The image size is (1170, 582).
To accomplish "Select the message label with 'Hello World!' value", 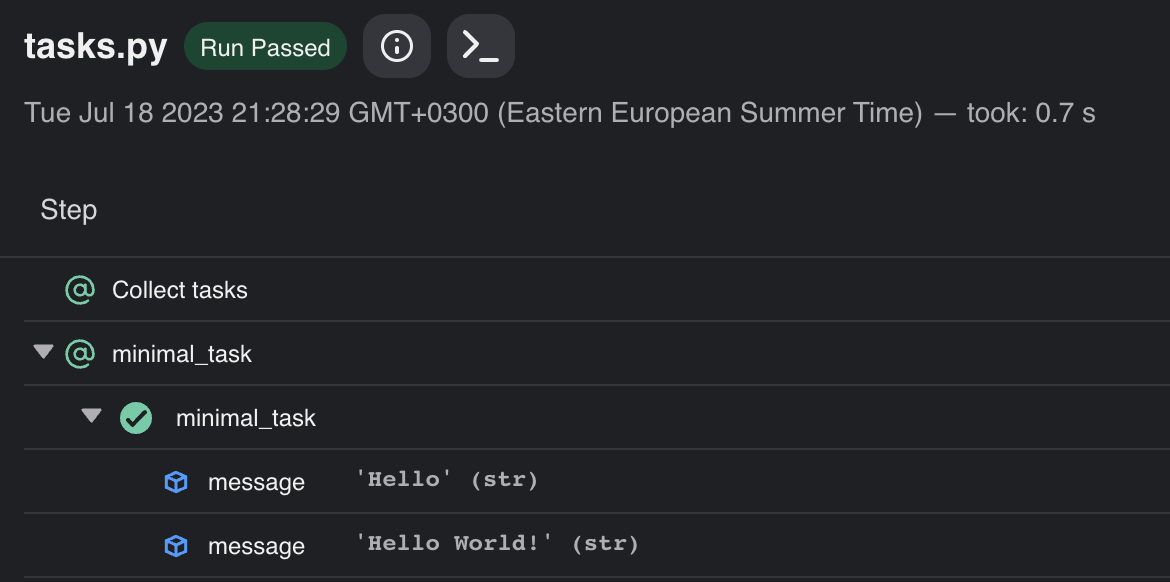I will tap(256, 547).
